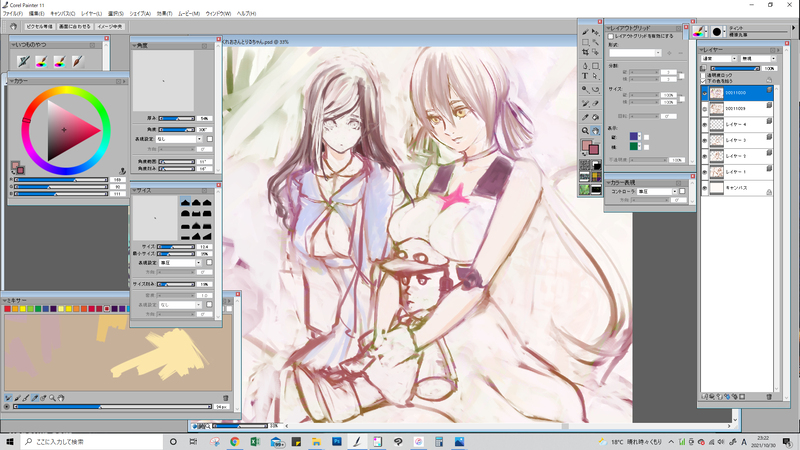This screenshot has height=450, width=800.
Task: Open the Color Expression controller dropdown
Action: (657, 191)
